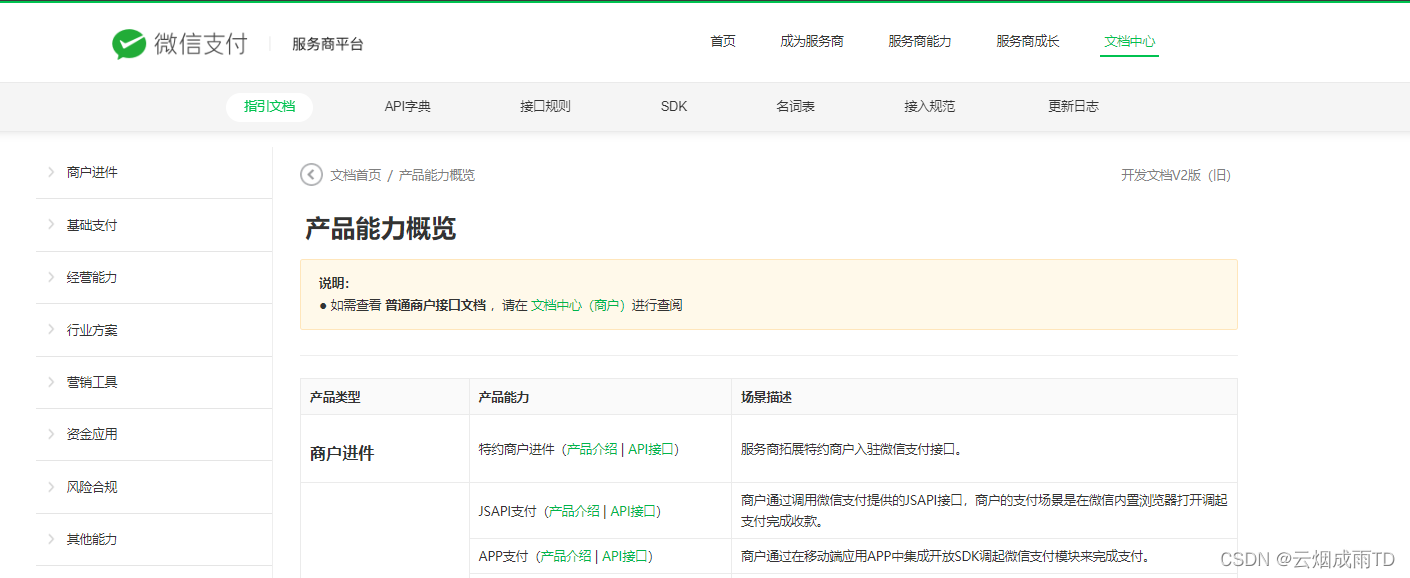Open 产品介绍 link for APP支付
This screenshot has width=1410, height=578.
coord(566,556)
